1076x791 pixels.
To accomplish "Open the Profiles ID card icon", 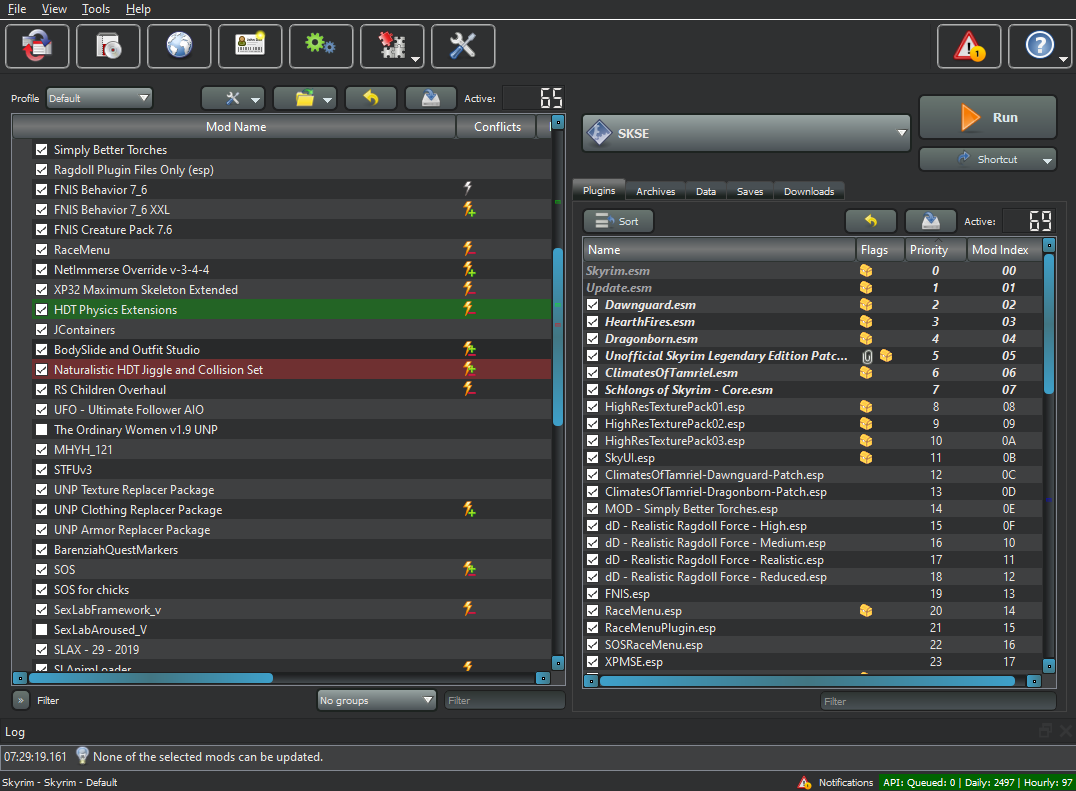I will coord(250,46).
